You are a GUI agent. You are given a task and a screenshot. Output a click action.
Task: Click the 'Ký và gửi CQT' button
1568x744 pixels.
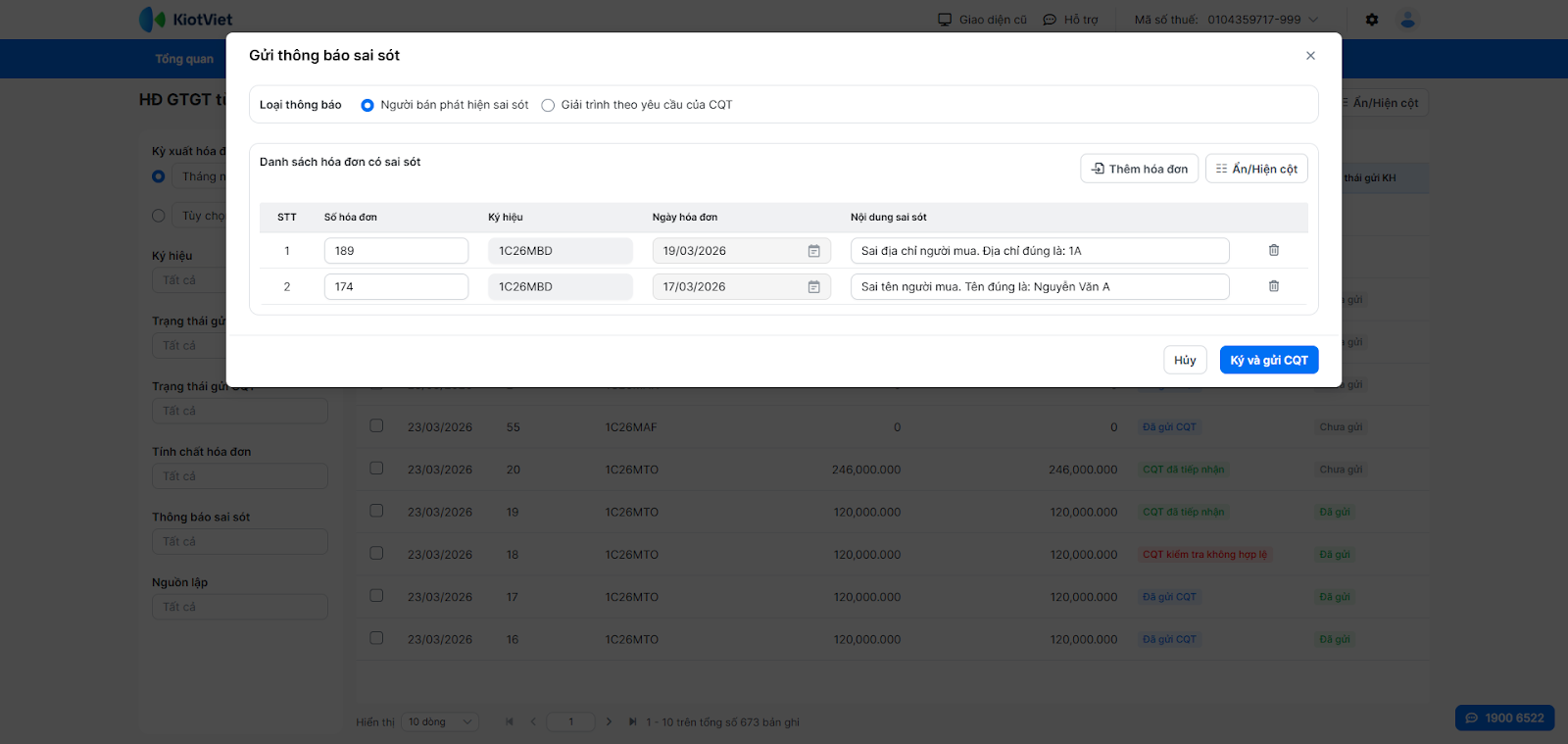1268,361
